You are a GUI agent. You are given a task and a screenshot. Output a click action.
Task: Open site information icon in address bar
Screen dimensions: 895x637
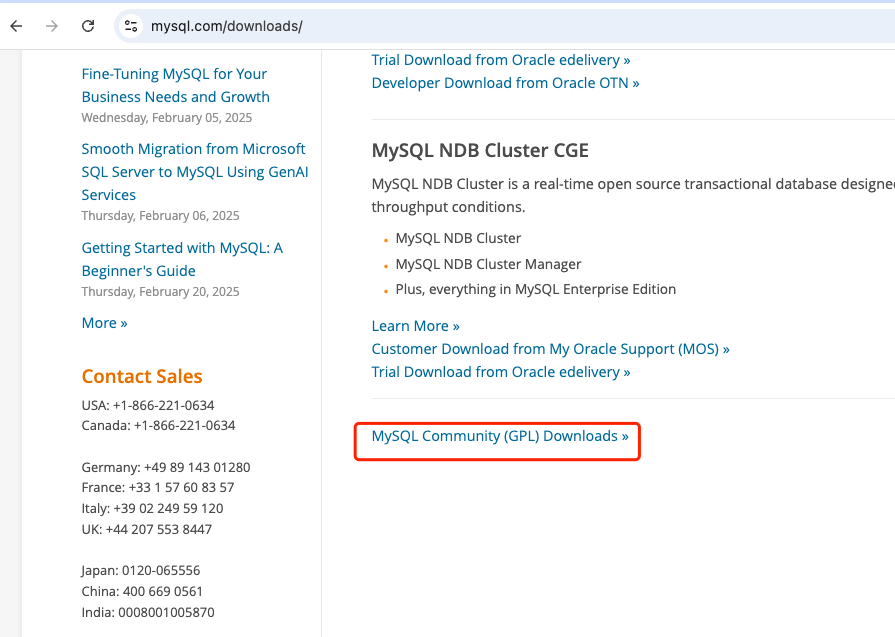coord(131,26)
